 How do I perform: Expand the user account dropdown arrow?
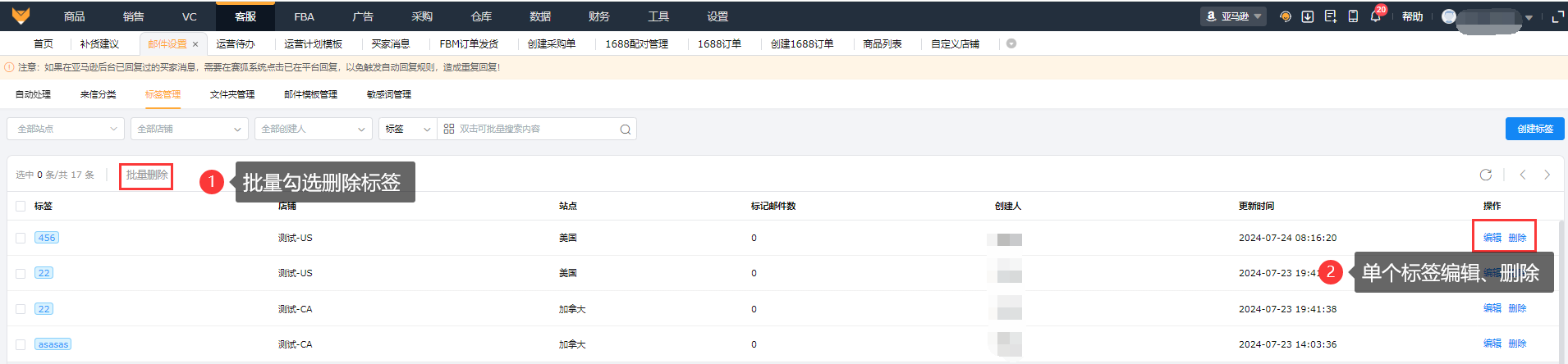pyautogui.click(x=1529, y=17)
